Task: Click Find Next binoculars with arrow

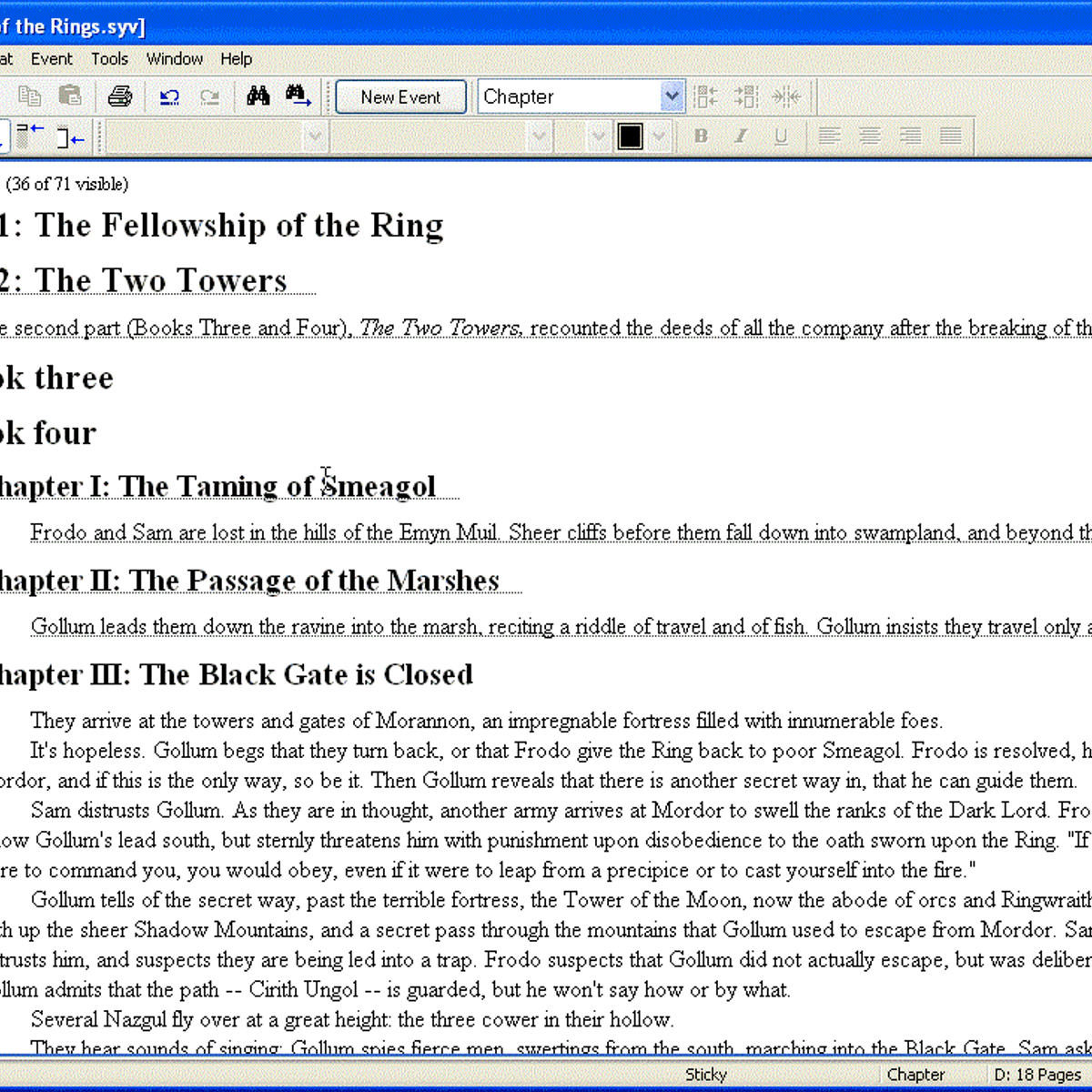Action: click(298, 96)
